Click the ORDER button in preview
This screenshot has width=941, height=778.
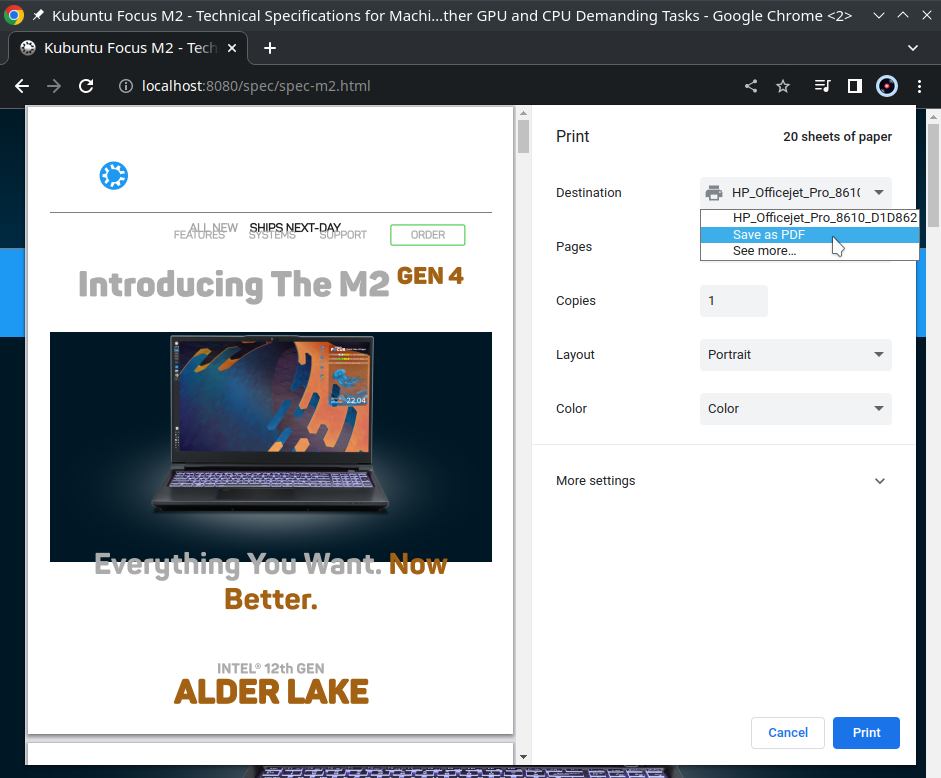(x=428, y=235)
